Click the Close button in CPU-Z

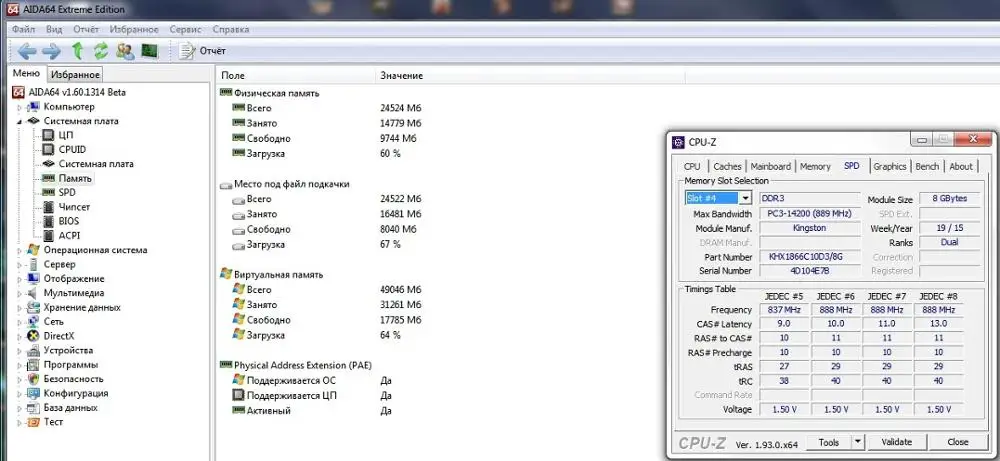(x=958, y=442)
